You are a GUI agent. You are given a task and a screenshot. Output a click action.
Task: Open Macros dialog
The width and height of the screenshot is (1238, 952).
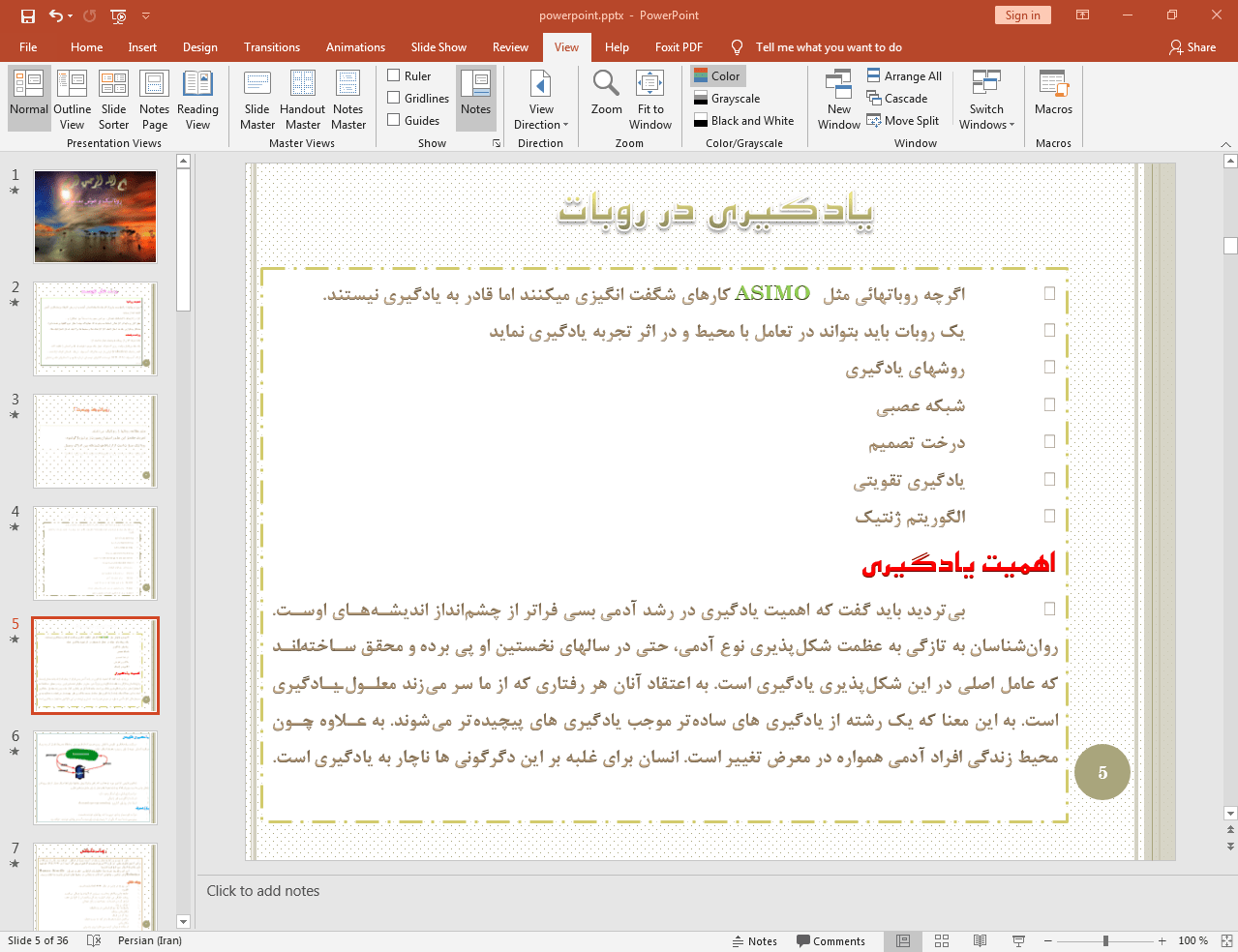[1053, 93]
